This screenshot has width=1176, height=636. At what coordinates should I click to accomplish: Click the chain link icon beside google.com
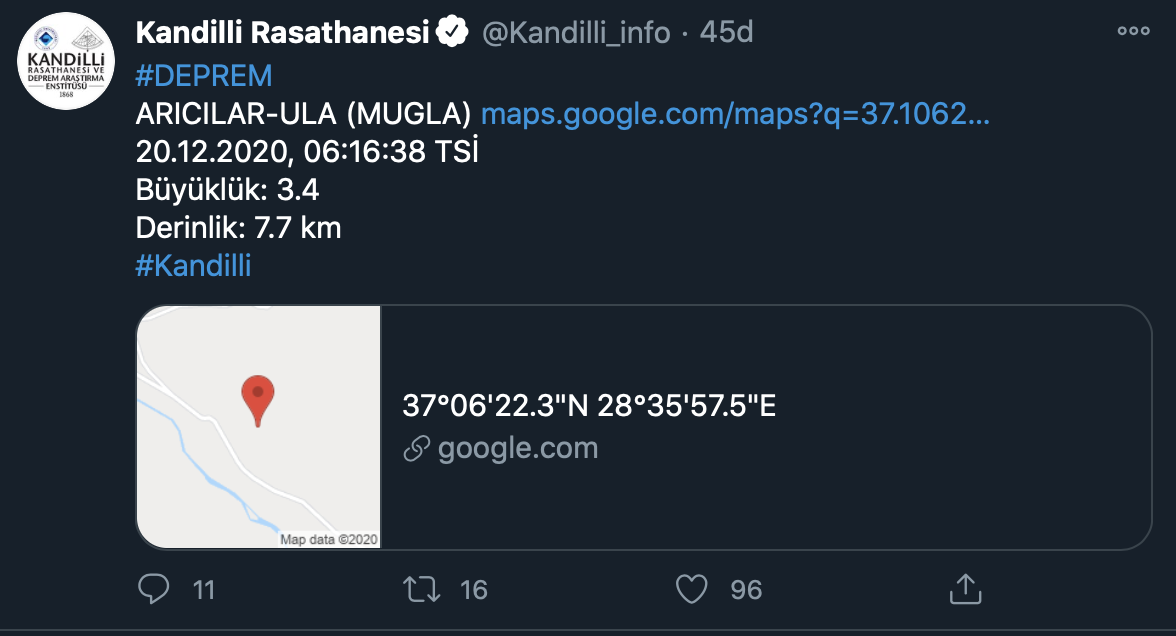click(416, 449)
